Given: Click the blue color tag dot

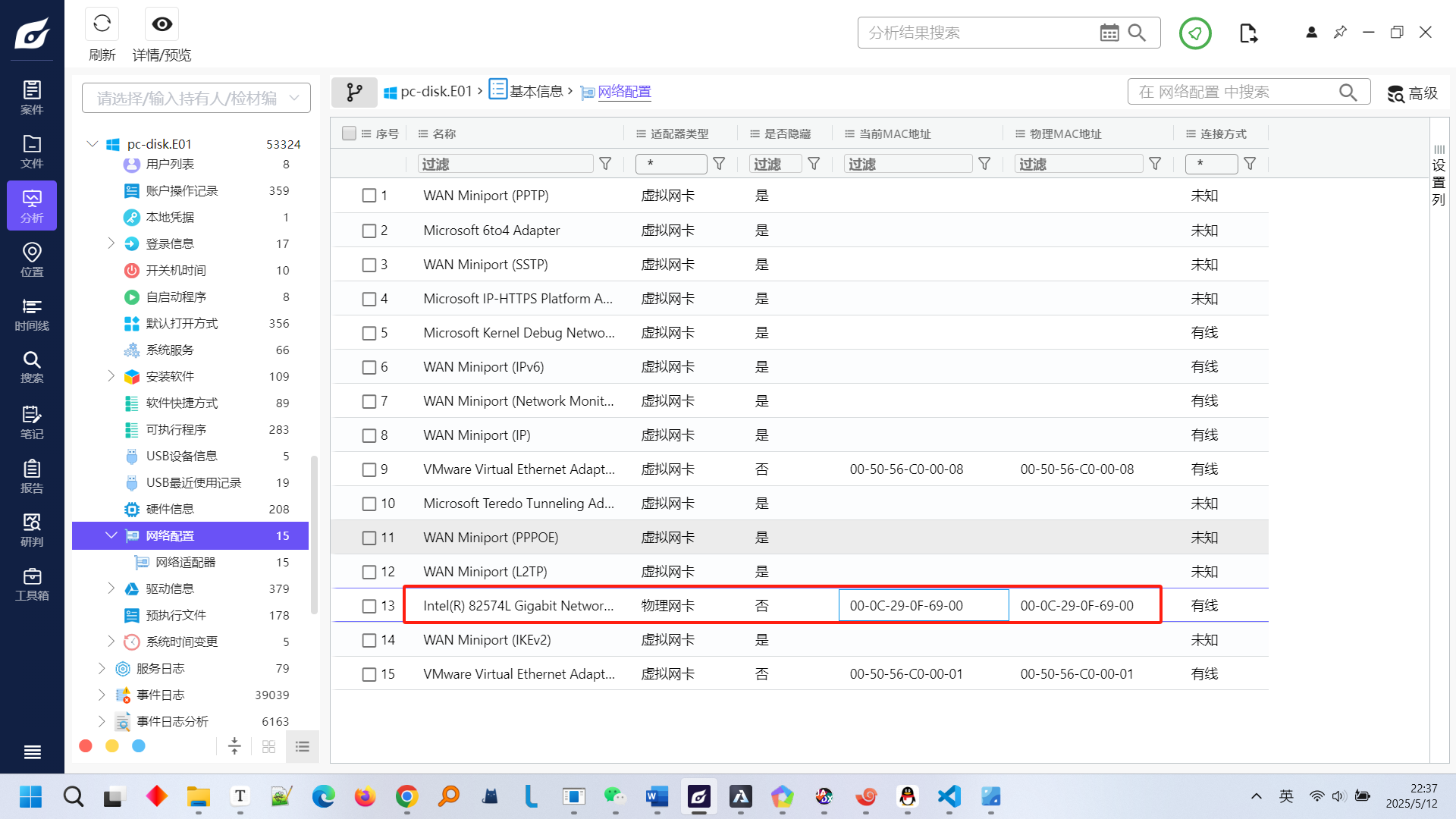Looking at the screenshot, I should (139, 746).
